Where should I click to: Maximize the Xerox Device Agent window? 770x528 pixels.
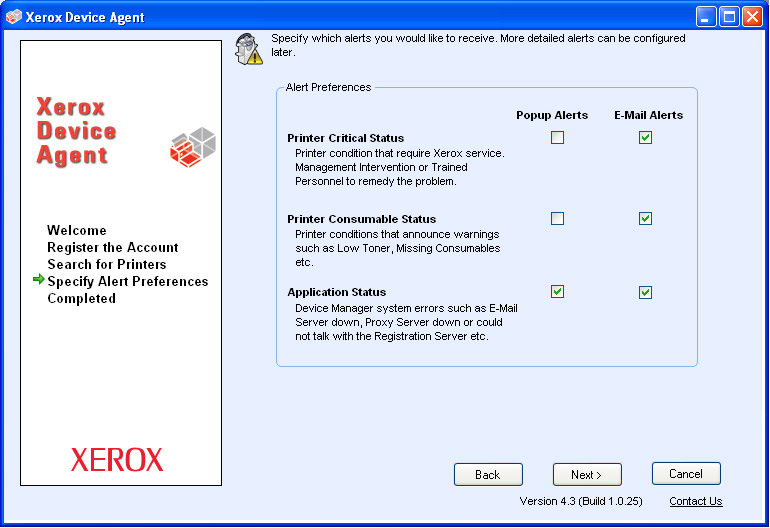(729, 17)
